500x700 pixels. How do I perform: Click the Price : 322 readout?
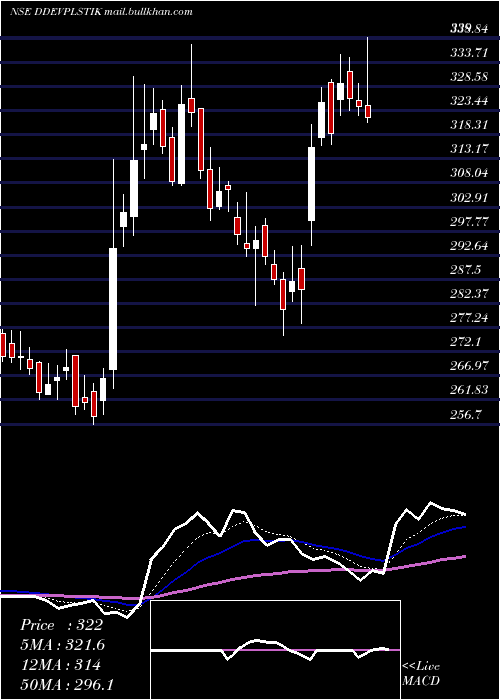[62, 625]
